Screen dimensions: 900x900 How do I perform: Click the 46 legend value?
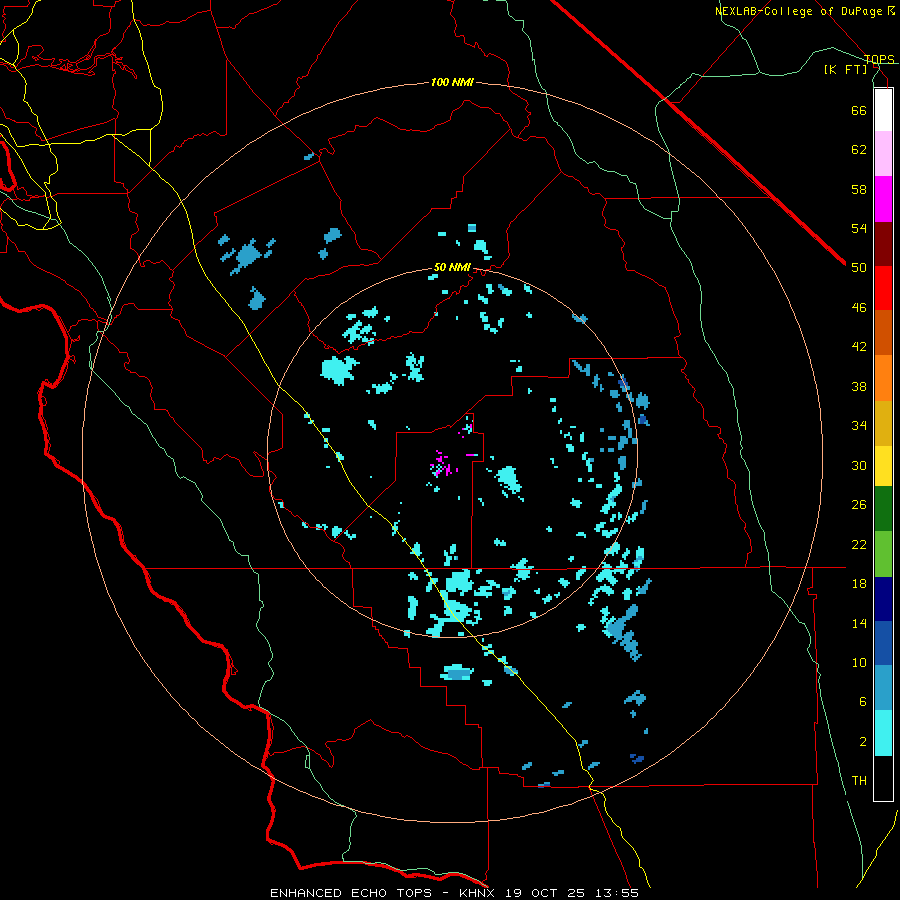(x=859, y=308)
